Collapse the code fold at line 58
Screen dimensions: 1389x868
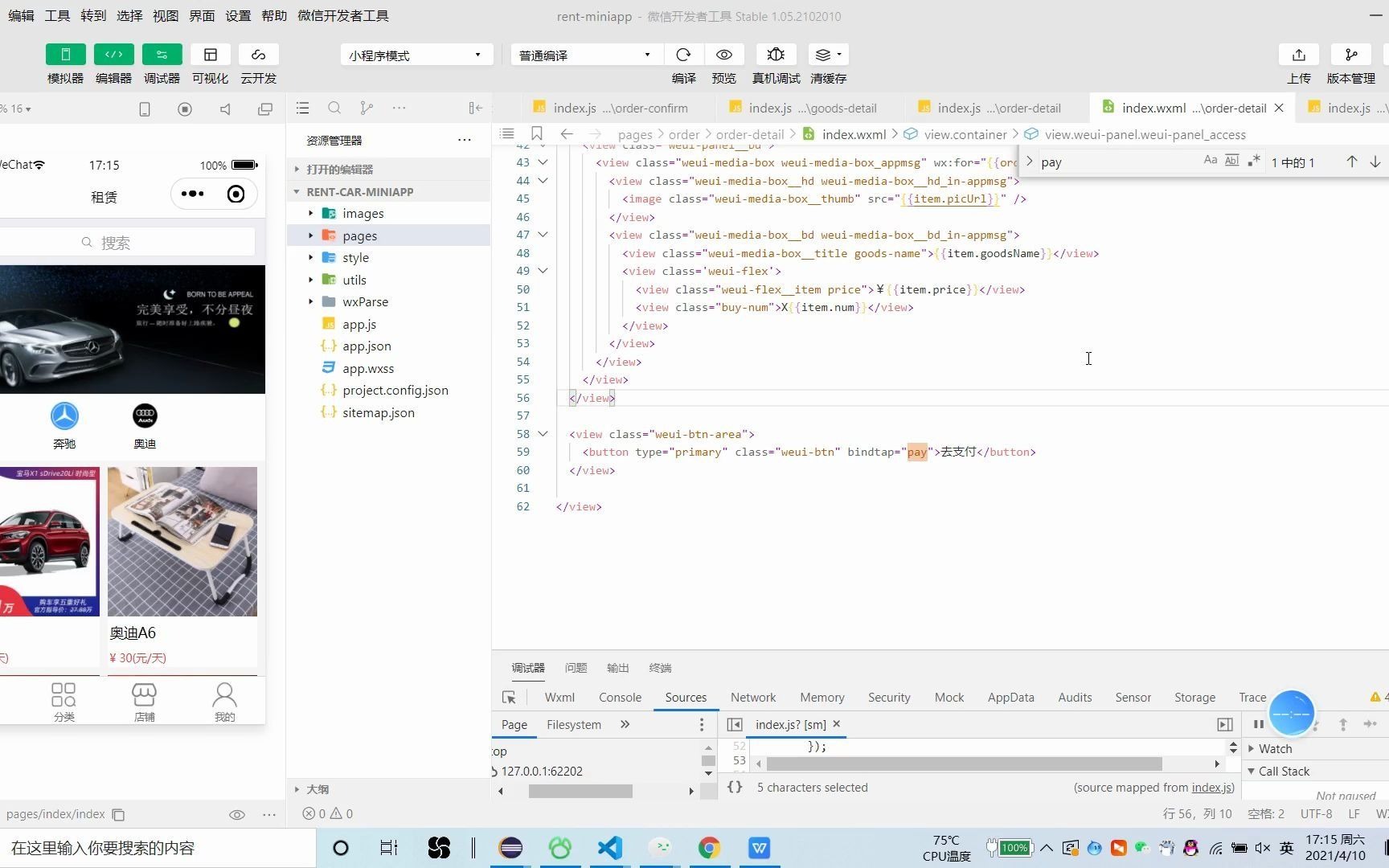click(543, 433)
